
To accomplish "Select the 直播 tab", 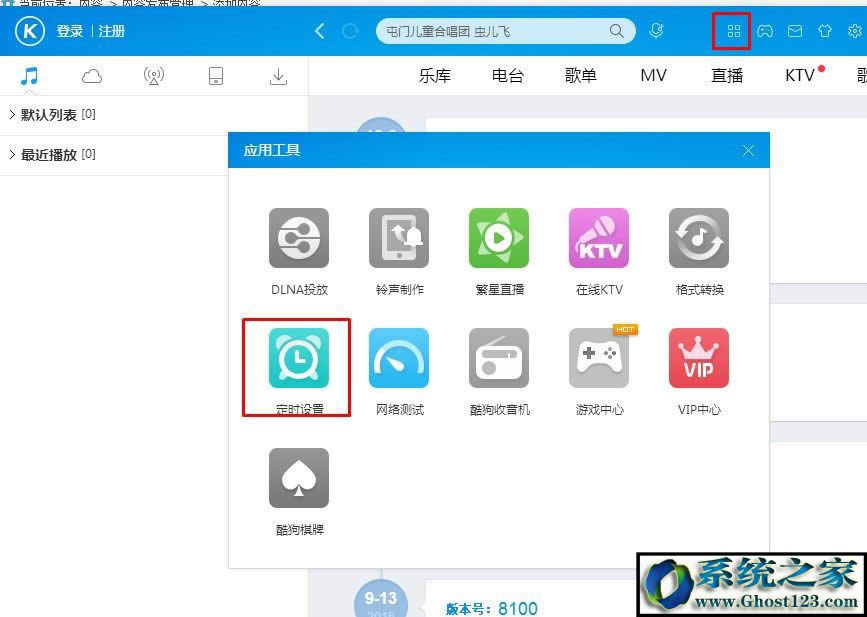I will [727, 75].
